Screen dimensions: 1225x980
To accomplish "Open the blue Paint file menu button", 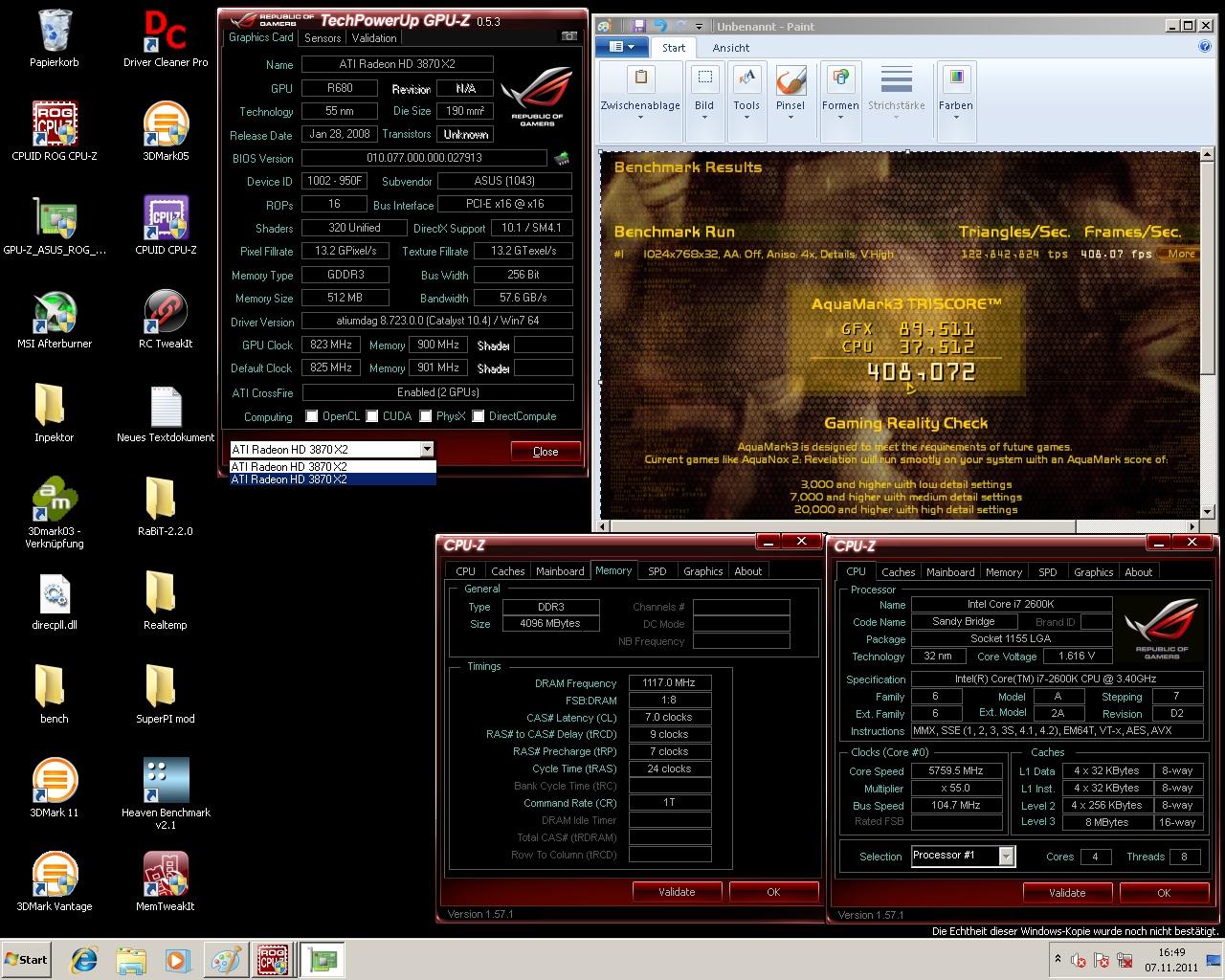I will (x=622, y=47).
